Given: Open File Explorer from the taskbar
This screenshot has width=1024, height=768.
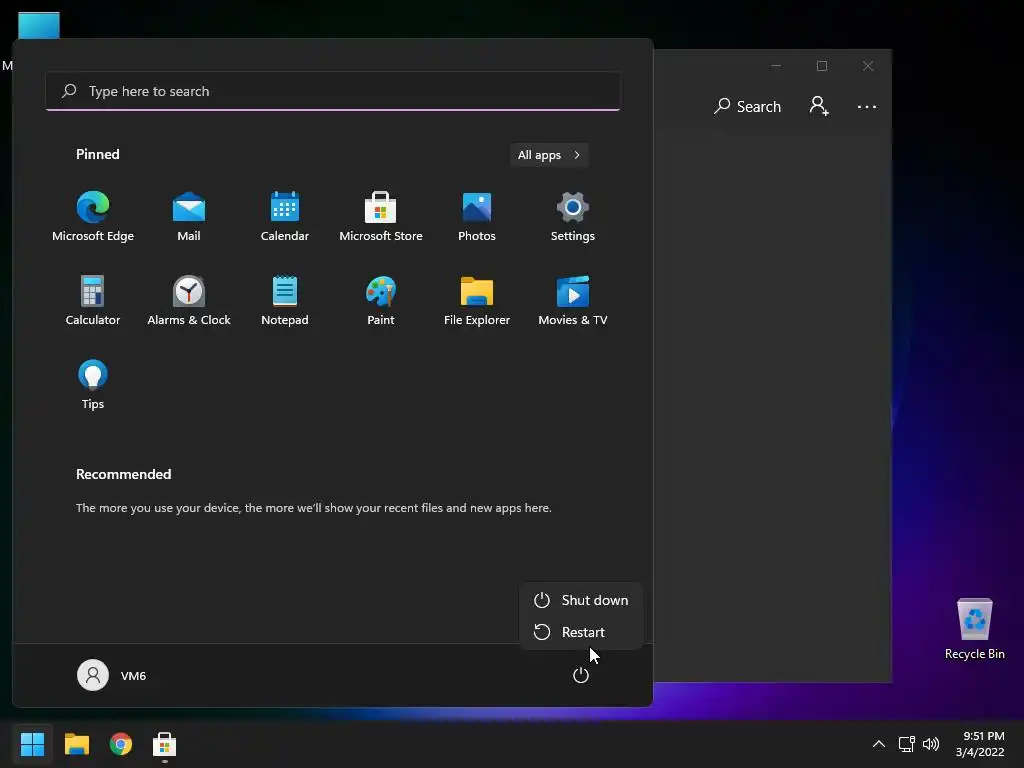Looking at the screenshot, I should click(x=76, y=744).
